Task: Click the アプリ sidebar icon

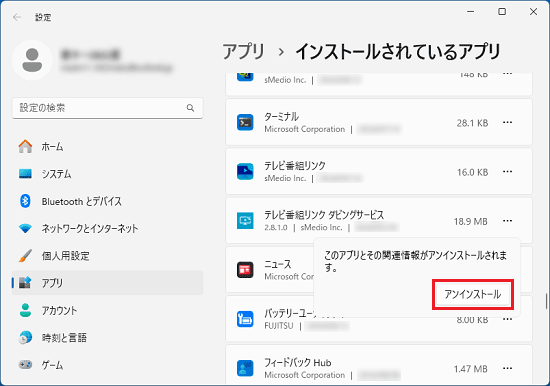Action: [25, 282]
